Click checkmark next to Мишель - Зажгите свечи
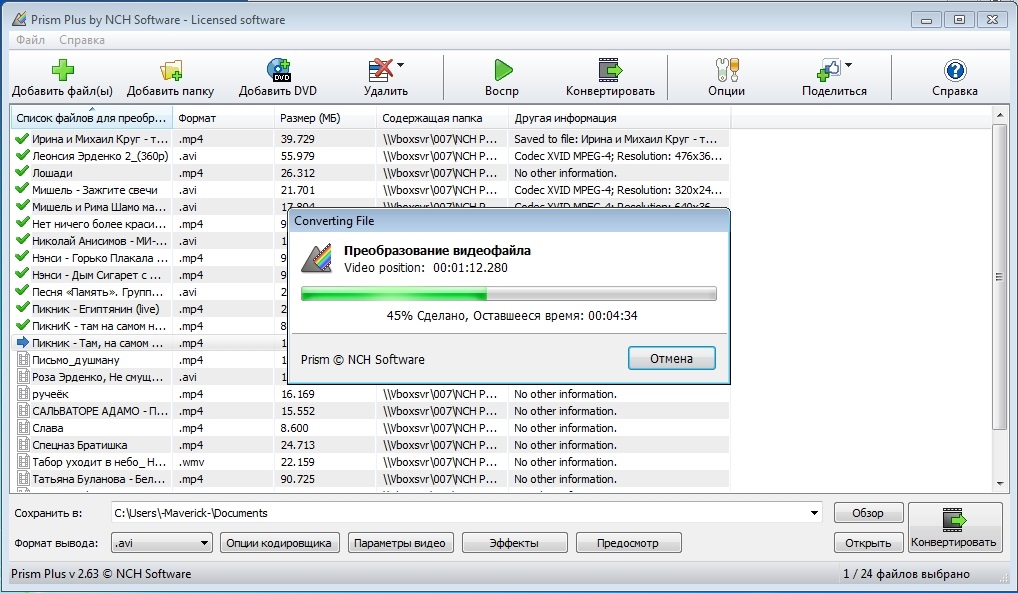Image resolution: width=1018 pixels, height=593 pixels. tap(22, 190)
